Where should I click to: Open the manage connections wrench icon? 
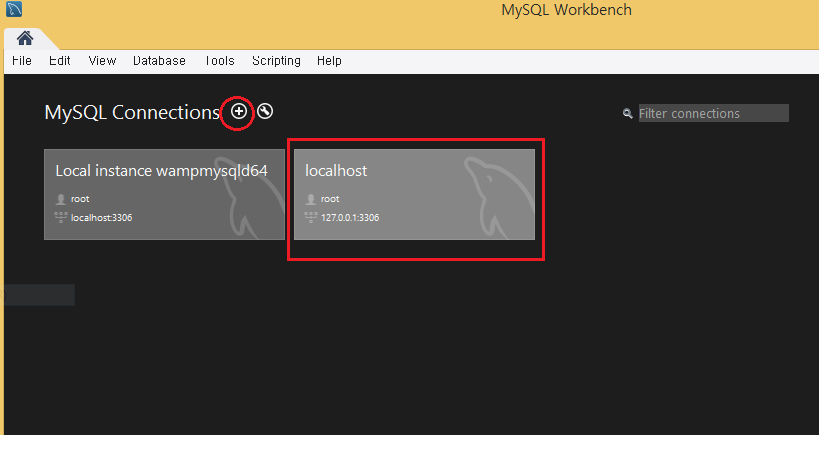tap(265, 111)
